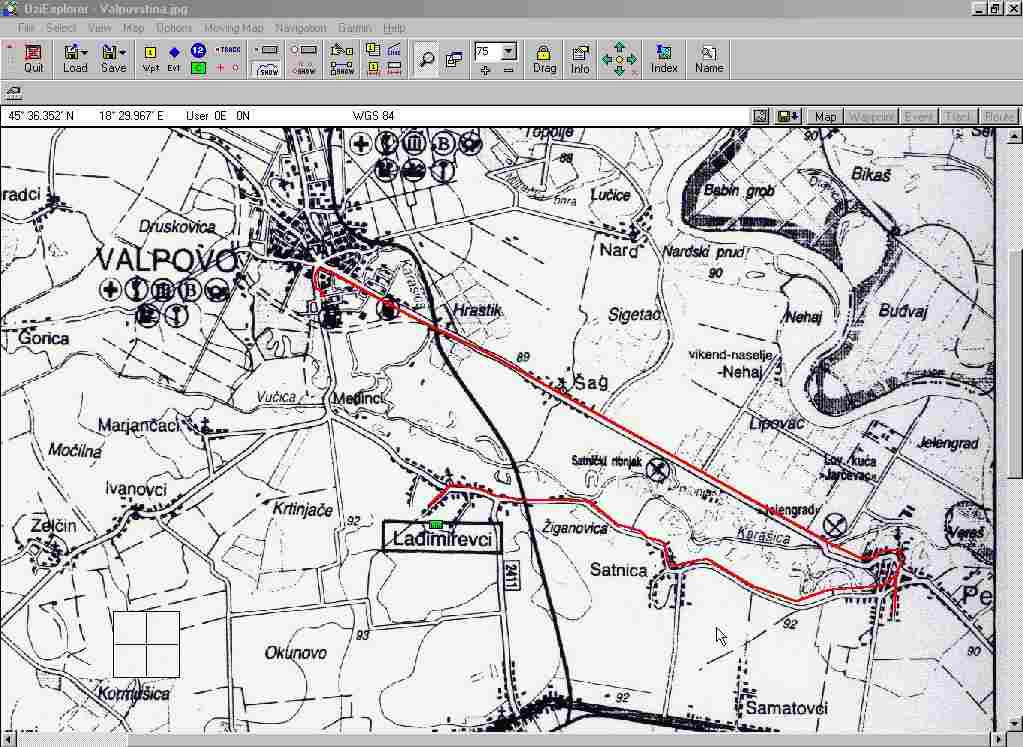Screen dimensions: 1023x747
Task: Open the Garmin menu
Action: pyautogui.click(x=354, y=28)
